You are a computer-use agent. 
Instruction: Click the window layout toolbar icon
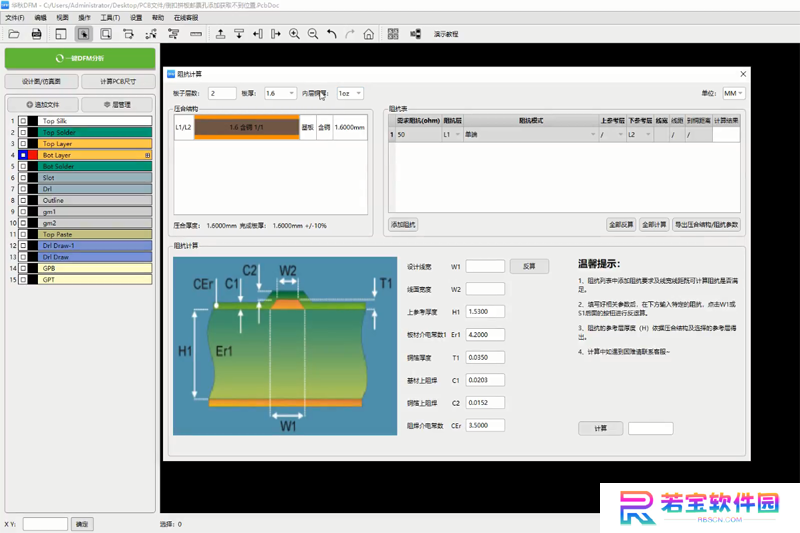pyautogui.click(x=61, y=34)
